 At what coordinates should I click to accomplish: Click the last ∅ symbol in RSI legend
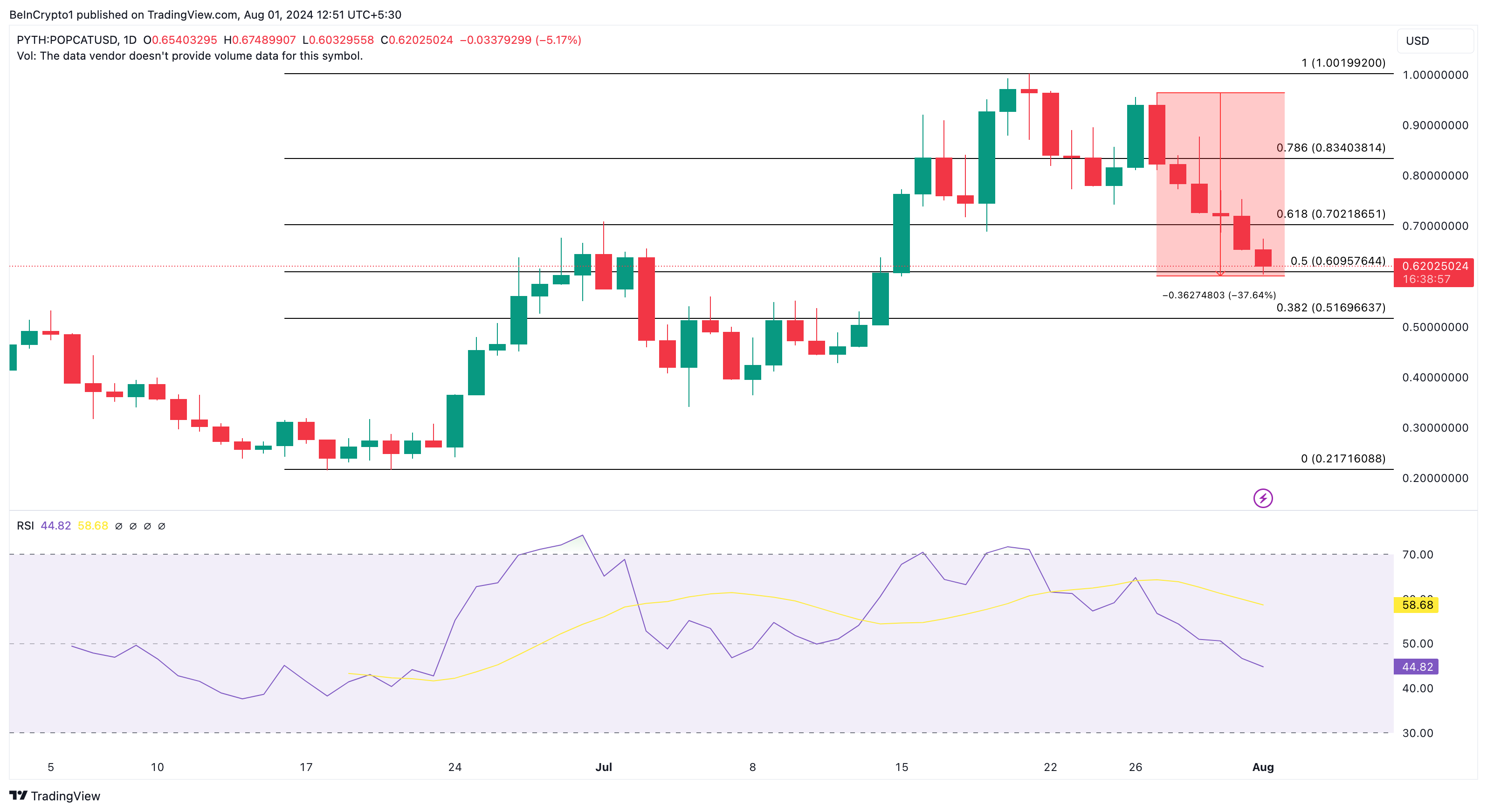(162, 526)
